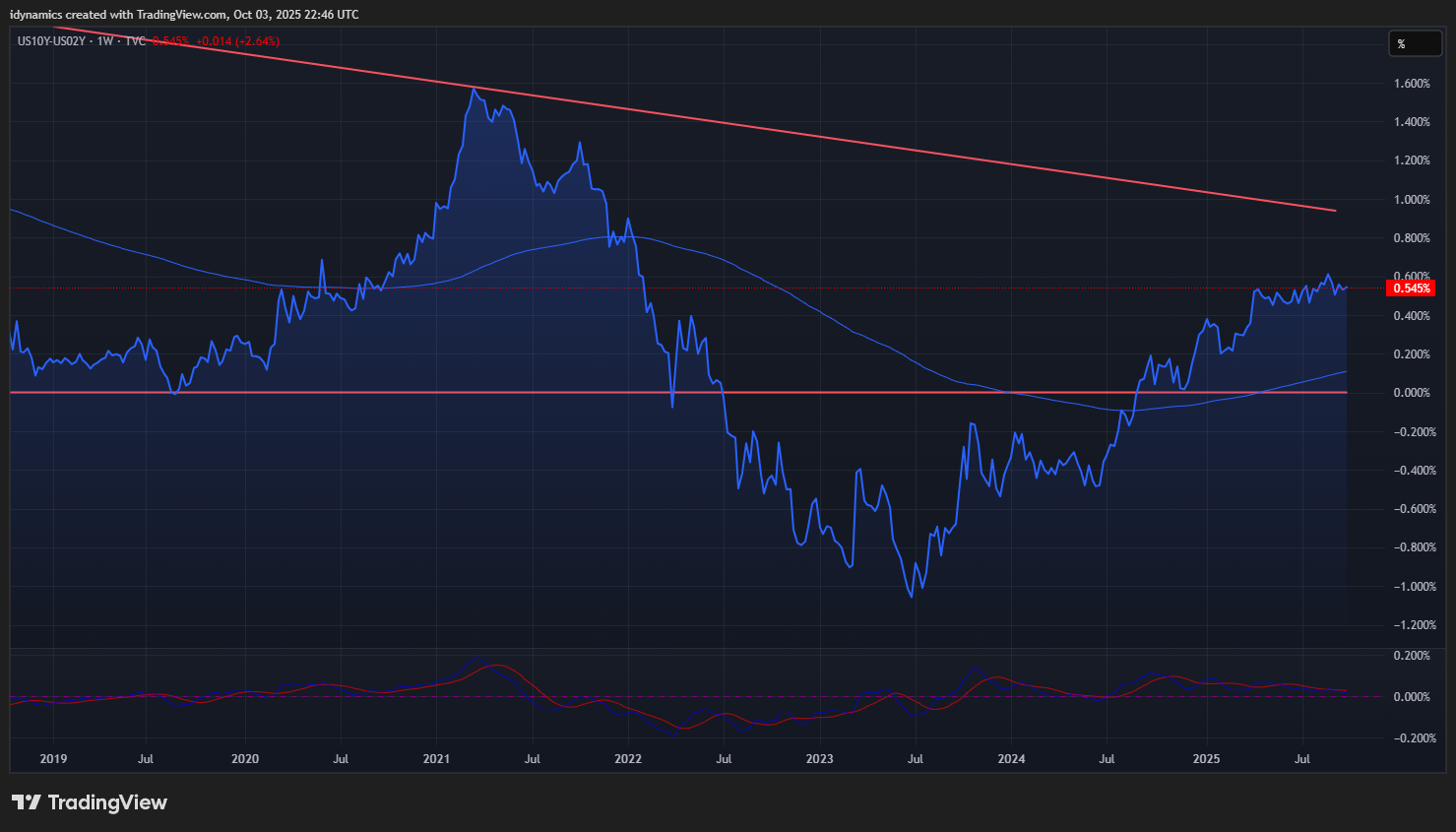Image resolution: width=1456 pixels, height=832 pixels.
Task: Click the 2024 label on time axis
Action: pyautogui.click(x=1011, y=758)
